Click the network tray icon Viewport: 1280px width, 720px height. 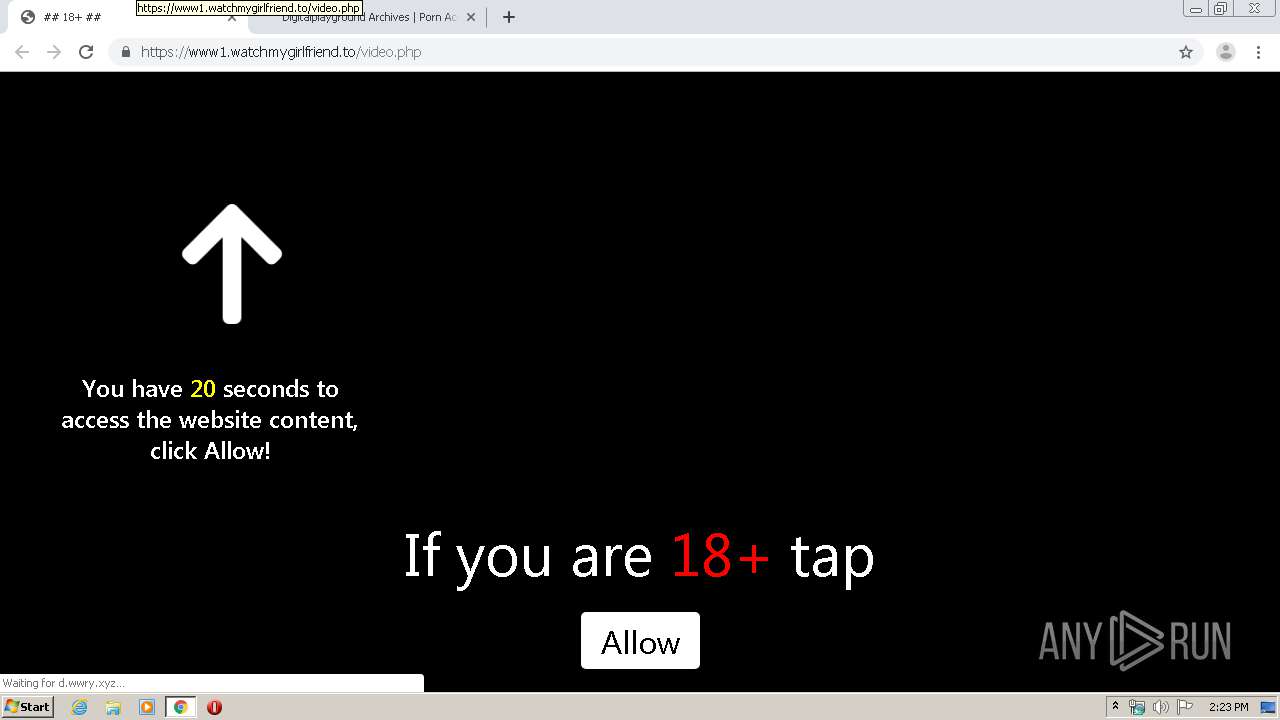1137,707
